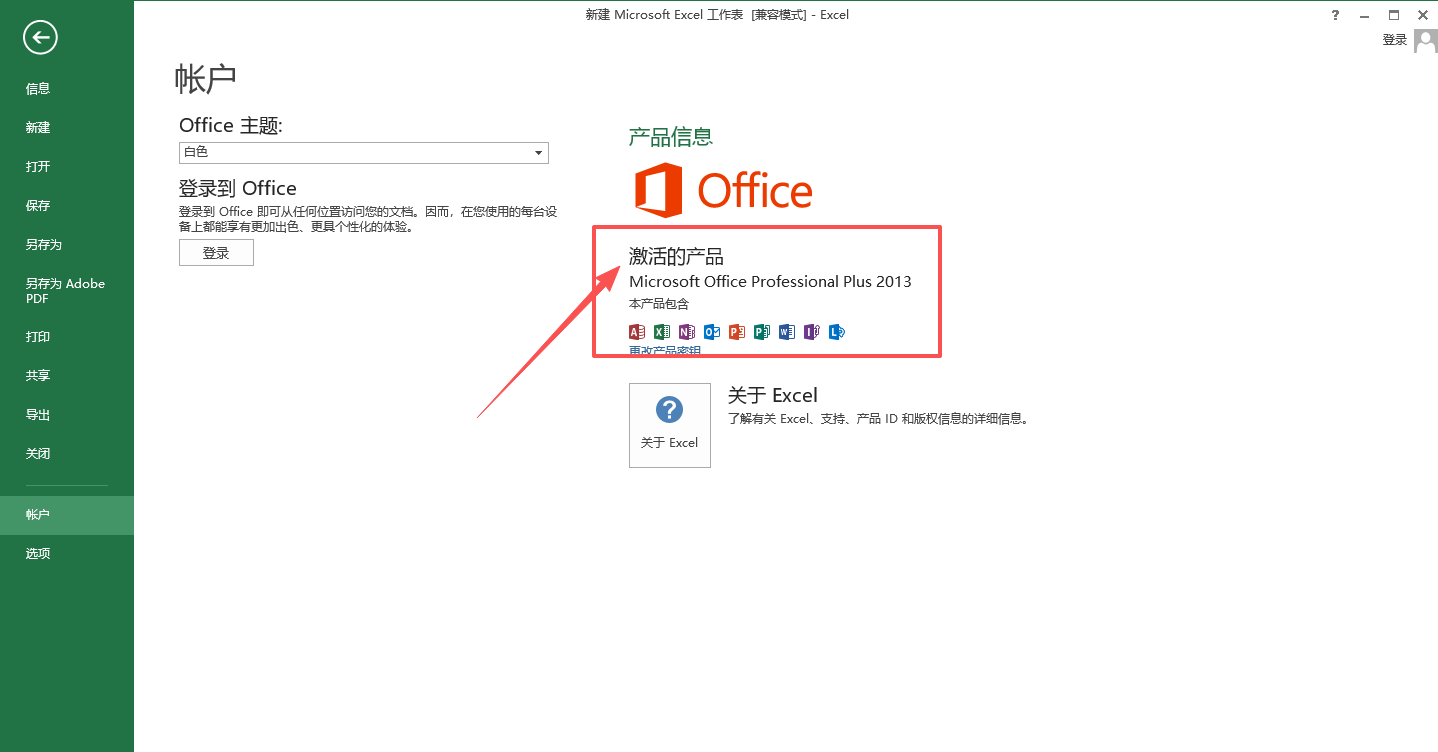This screenshot has height=752, width=1438.
Task: Open the OneNote product icon
Action: click(686, 331)
